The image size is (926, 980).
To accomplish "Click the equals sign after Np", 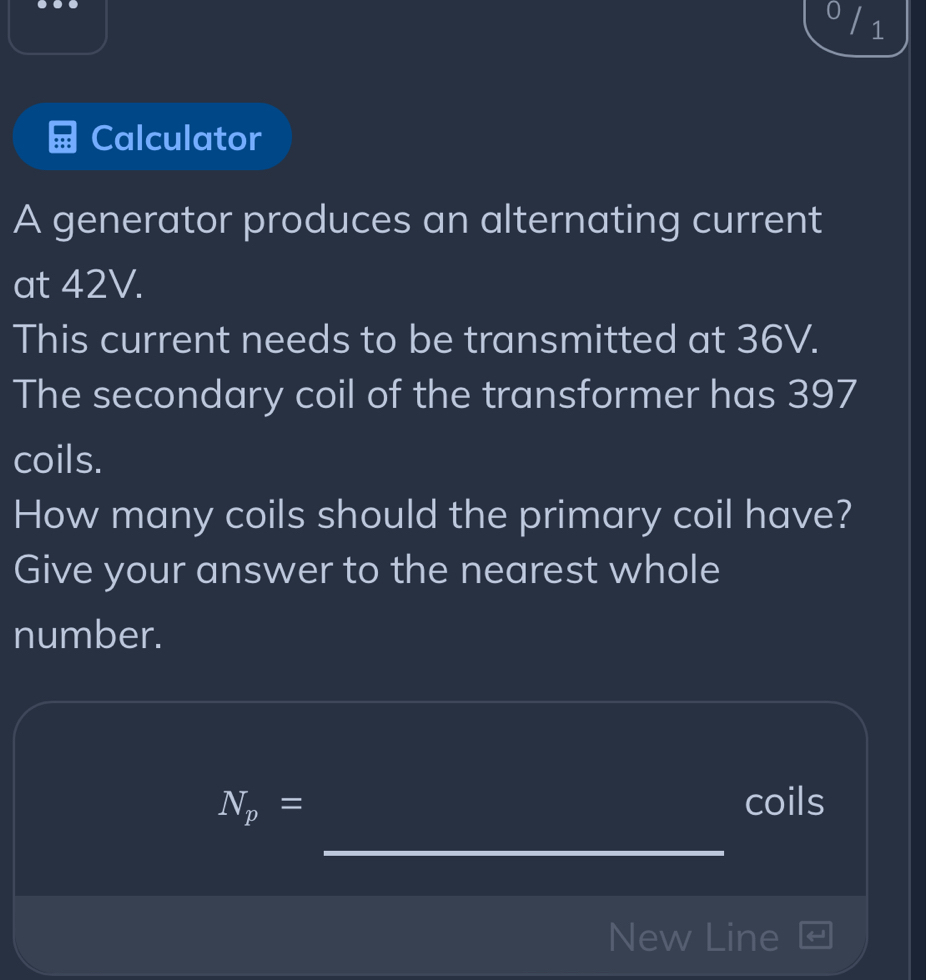I will point(291,804).
